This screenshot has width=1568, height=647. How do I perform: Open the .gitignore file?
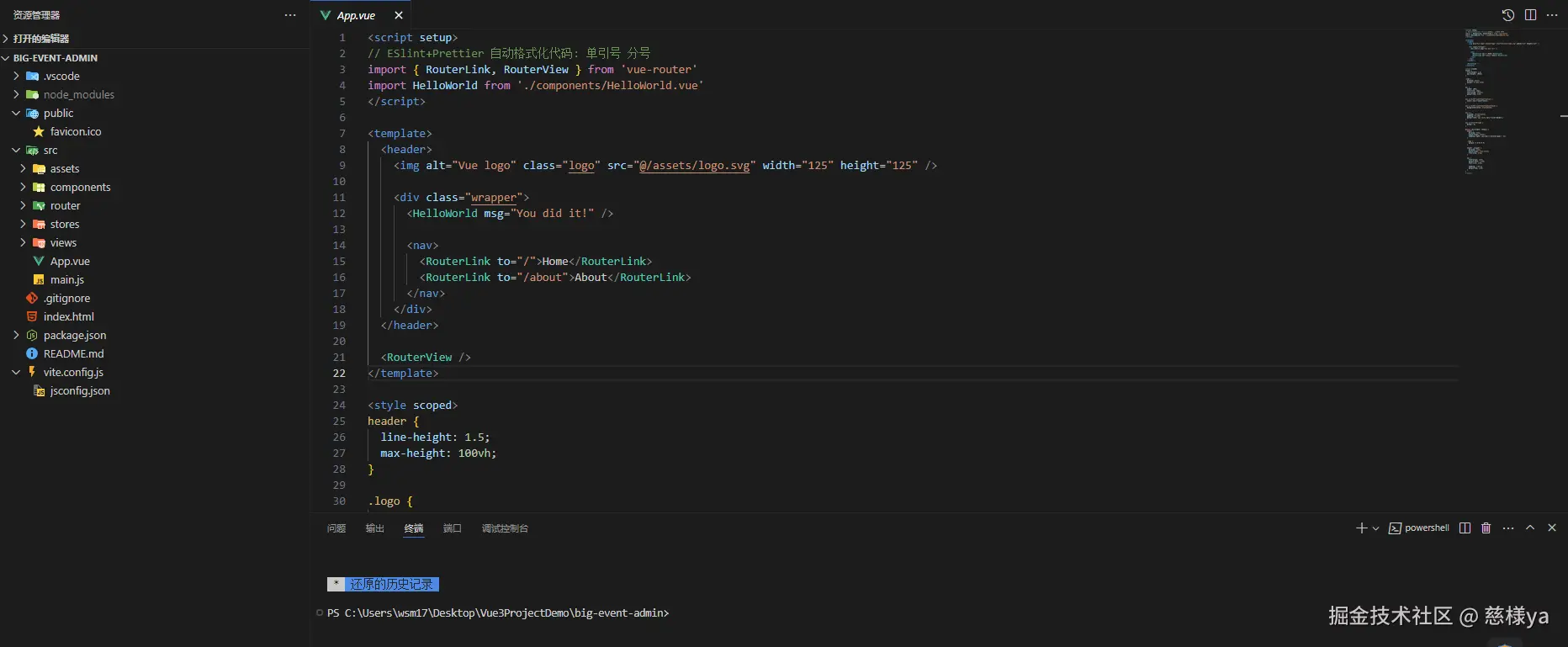156,298
